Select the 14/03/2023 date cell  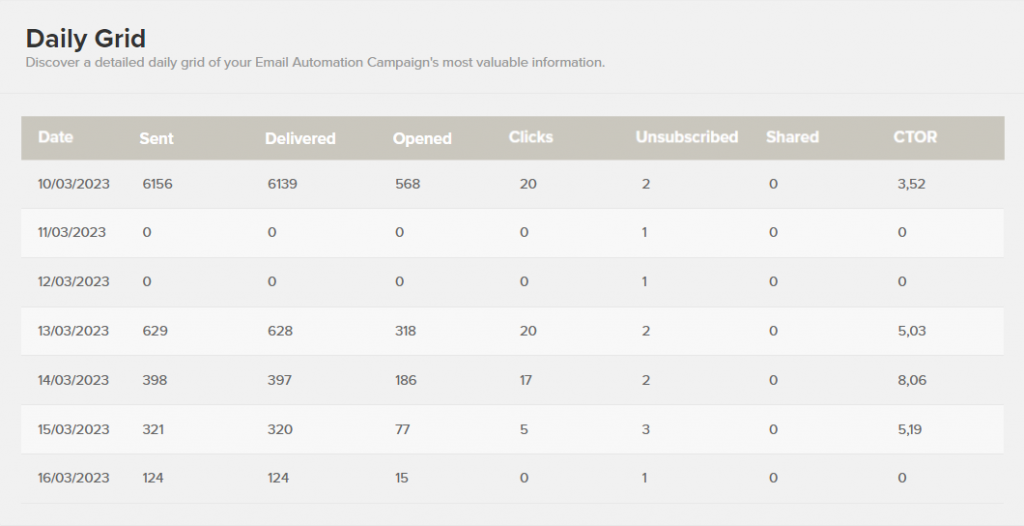73,380
